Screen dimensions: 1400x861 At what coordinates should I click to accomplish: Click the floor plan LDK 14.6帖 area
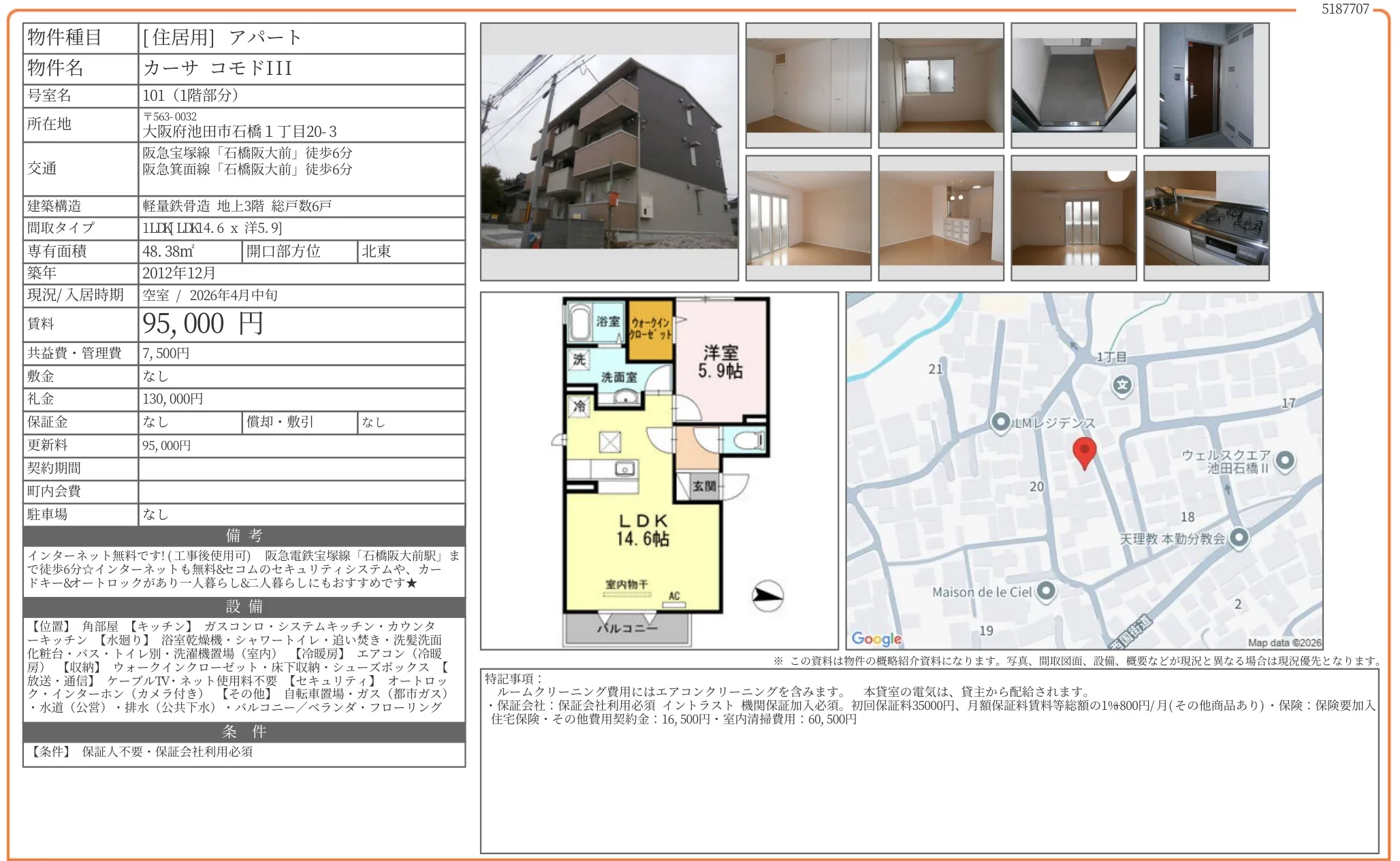(x=642, y=531)
